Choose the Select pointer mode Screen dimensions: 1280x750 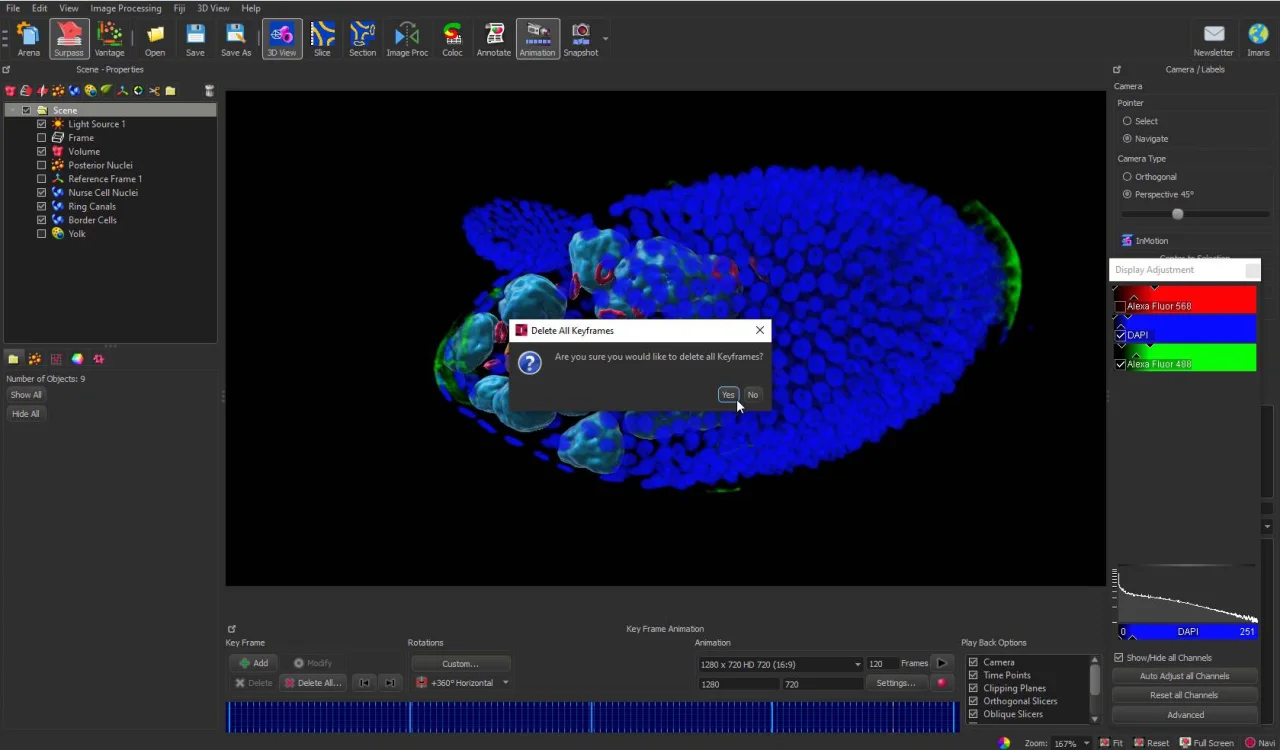coord(1127,121)
